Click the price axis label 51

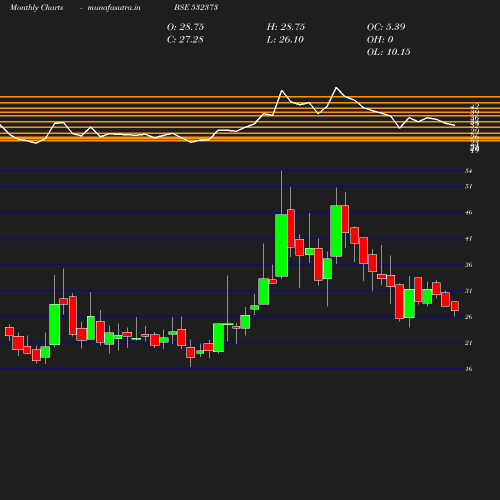pos(469,186)
